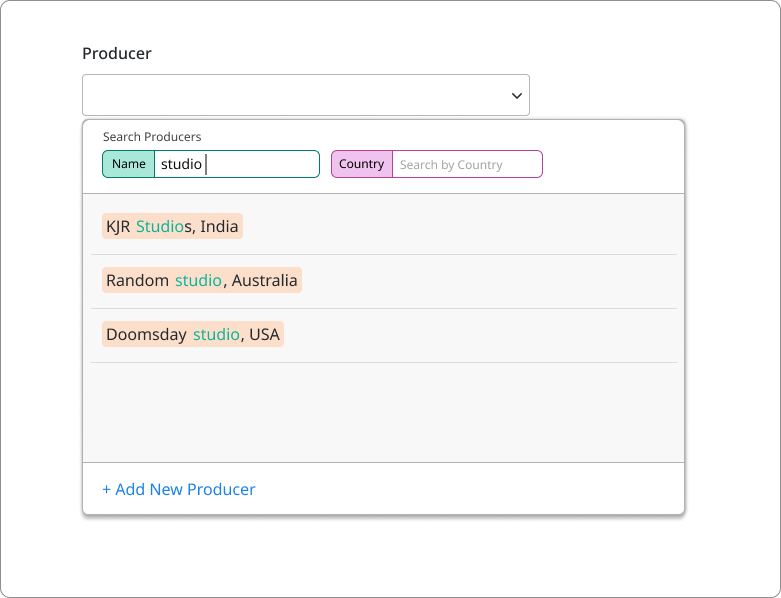Click the chevron arrow in the Producer box
Viewport: 781px width, 598px height.
tap(517, 96)
